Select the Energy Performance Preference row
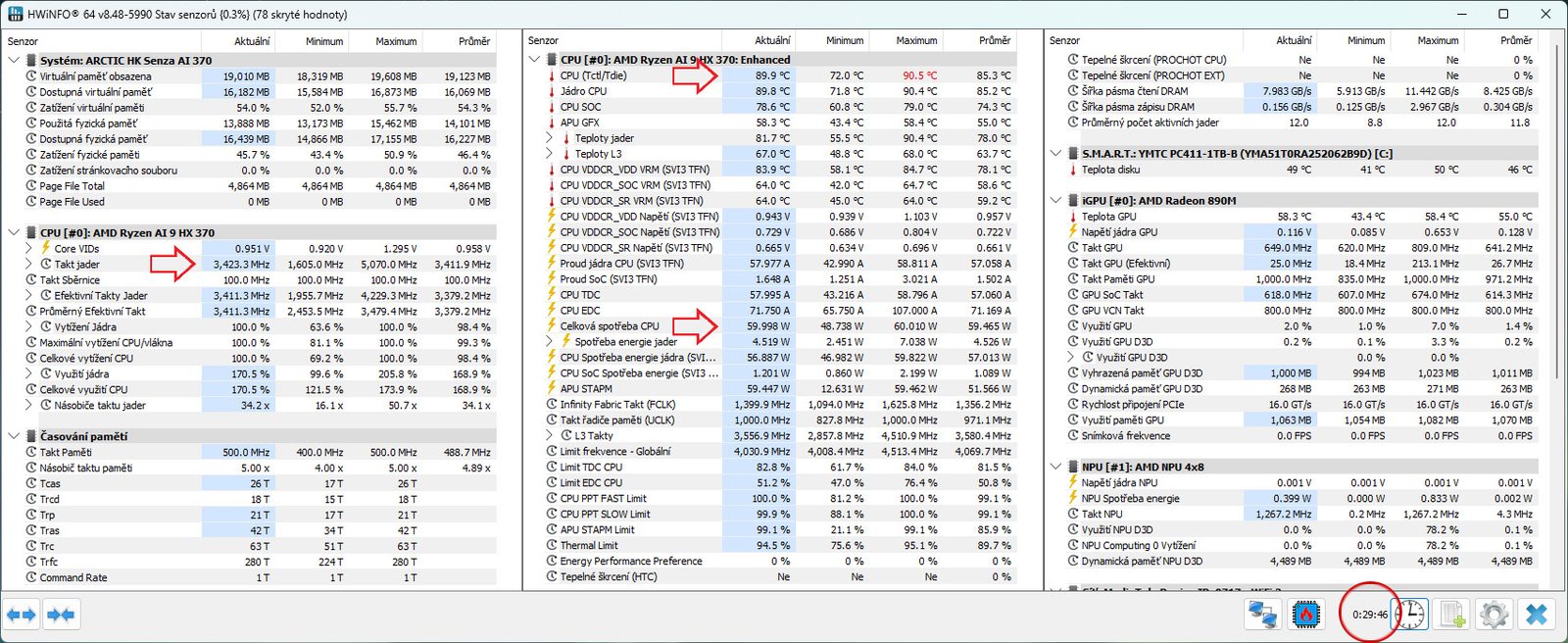This screenshot has height=643, width=1568. pos(771,562)
